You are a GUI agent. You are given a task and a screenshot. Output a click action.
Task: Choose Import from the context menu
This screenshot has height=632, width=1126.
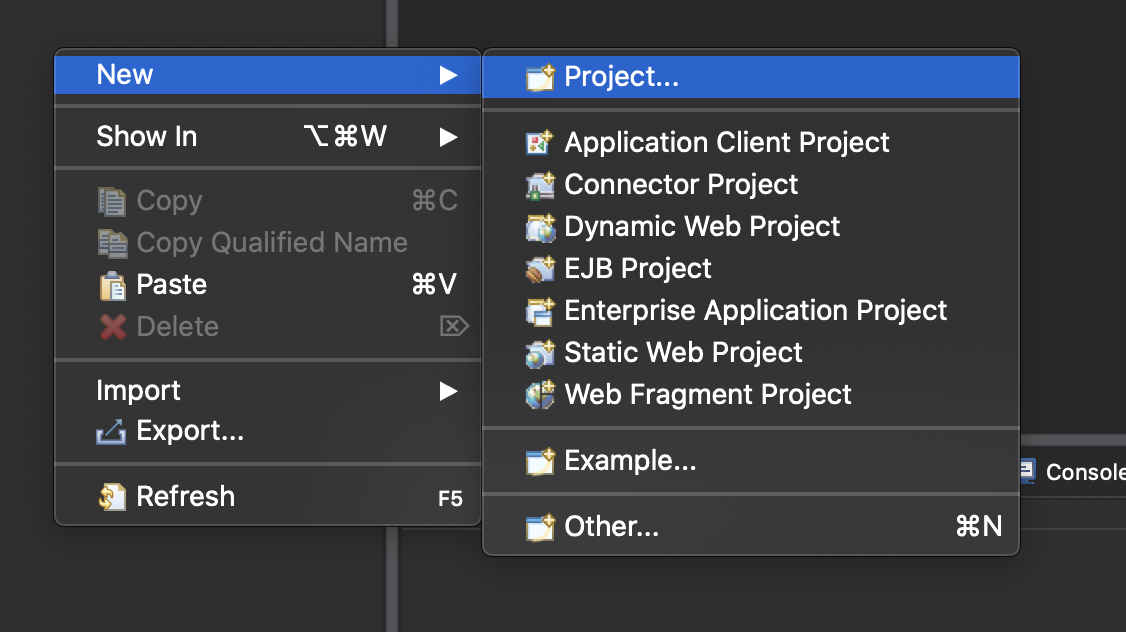click(268, 391)
